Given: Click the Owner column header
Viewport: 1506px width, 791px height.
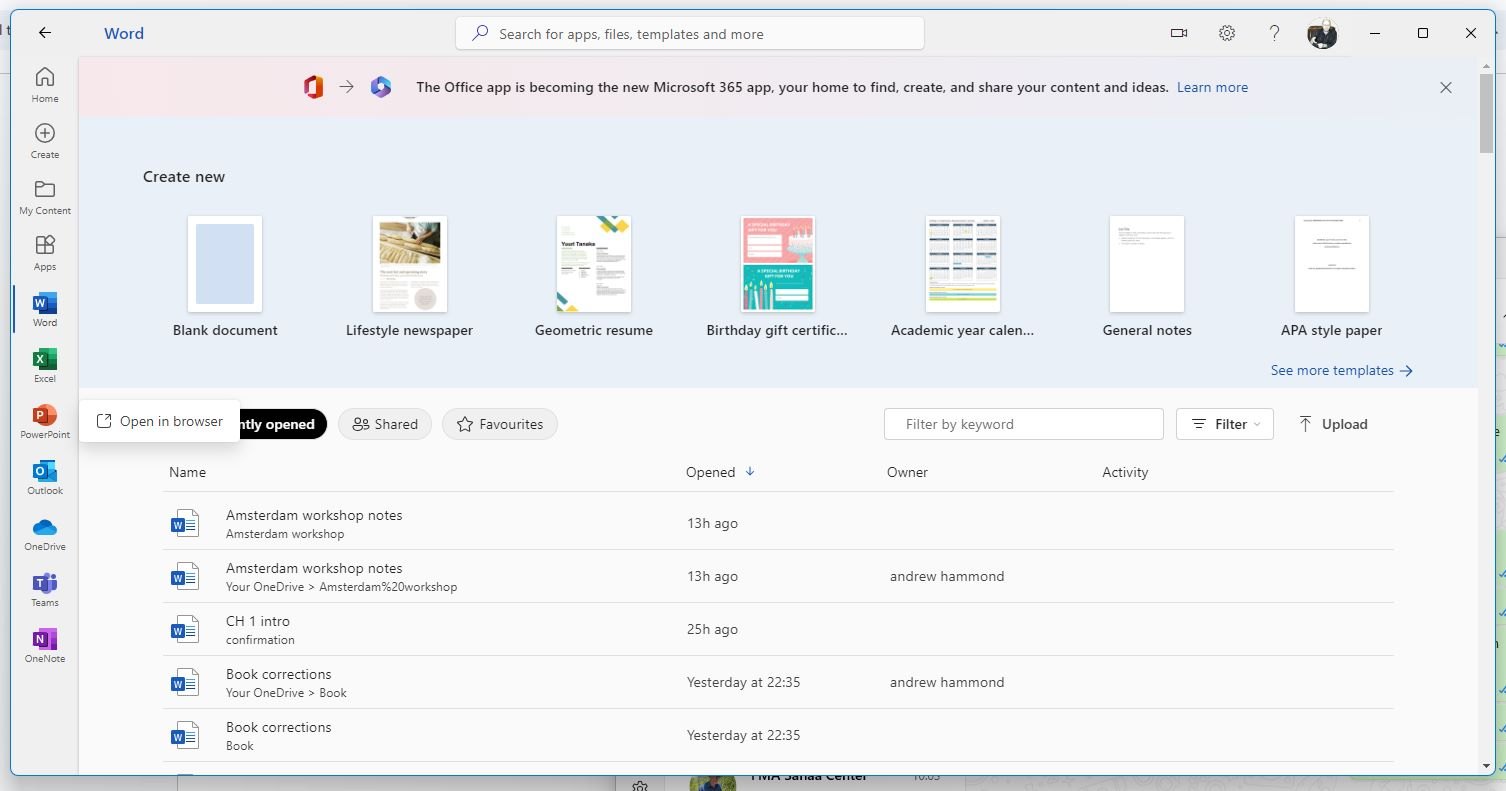Looking at the screenshot, I should coord(907,472).
